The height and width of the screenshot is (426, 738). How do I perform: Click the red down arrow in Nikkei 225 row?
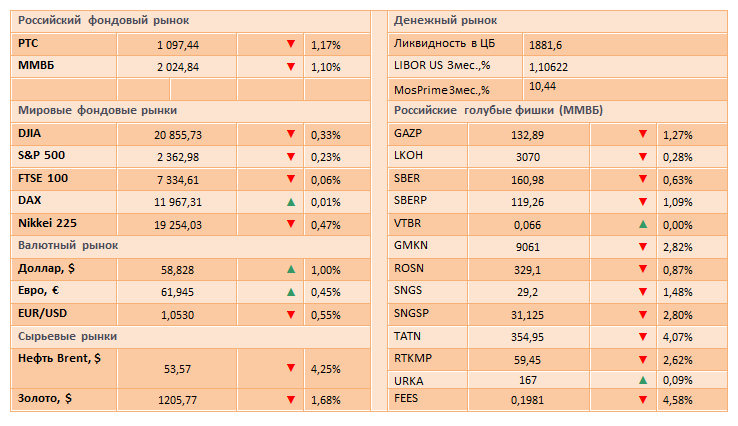(x=290, y=225)
